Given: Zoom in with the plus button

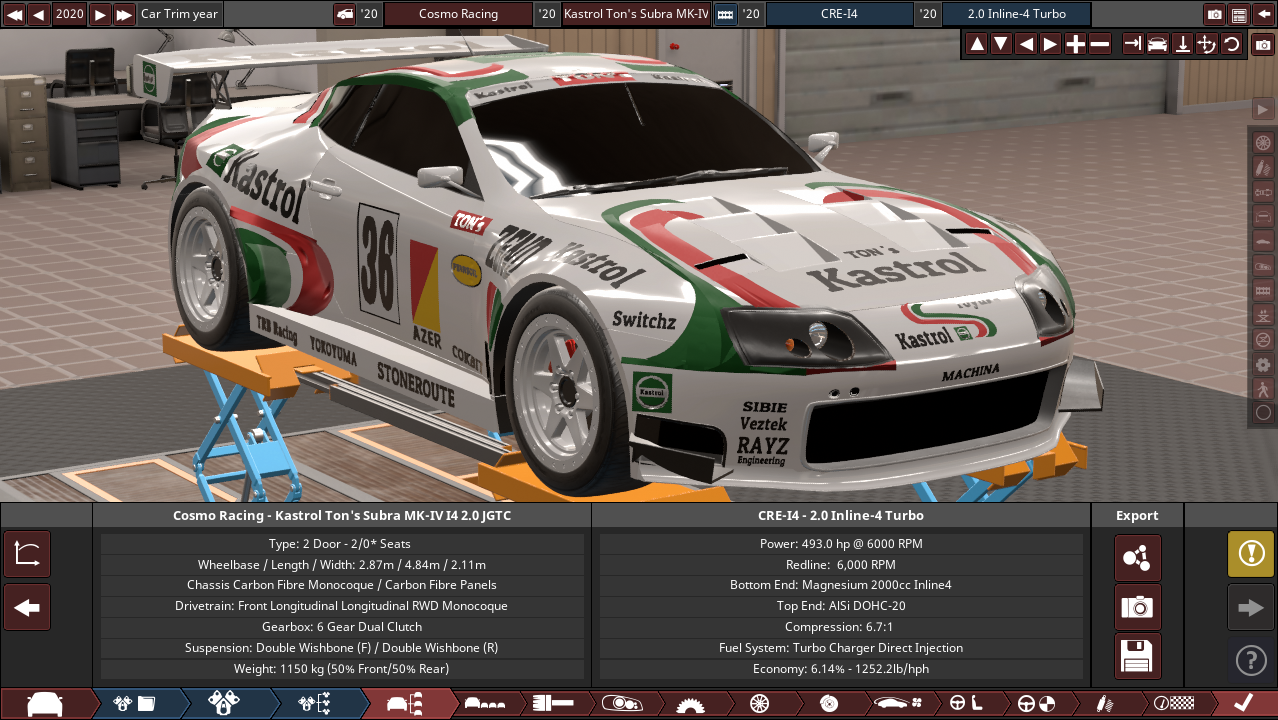Looking at the screenshot, I should tap(1075, 44).
